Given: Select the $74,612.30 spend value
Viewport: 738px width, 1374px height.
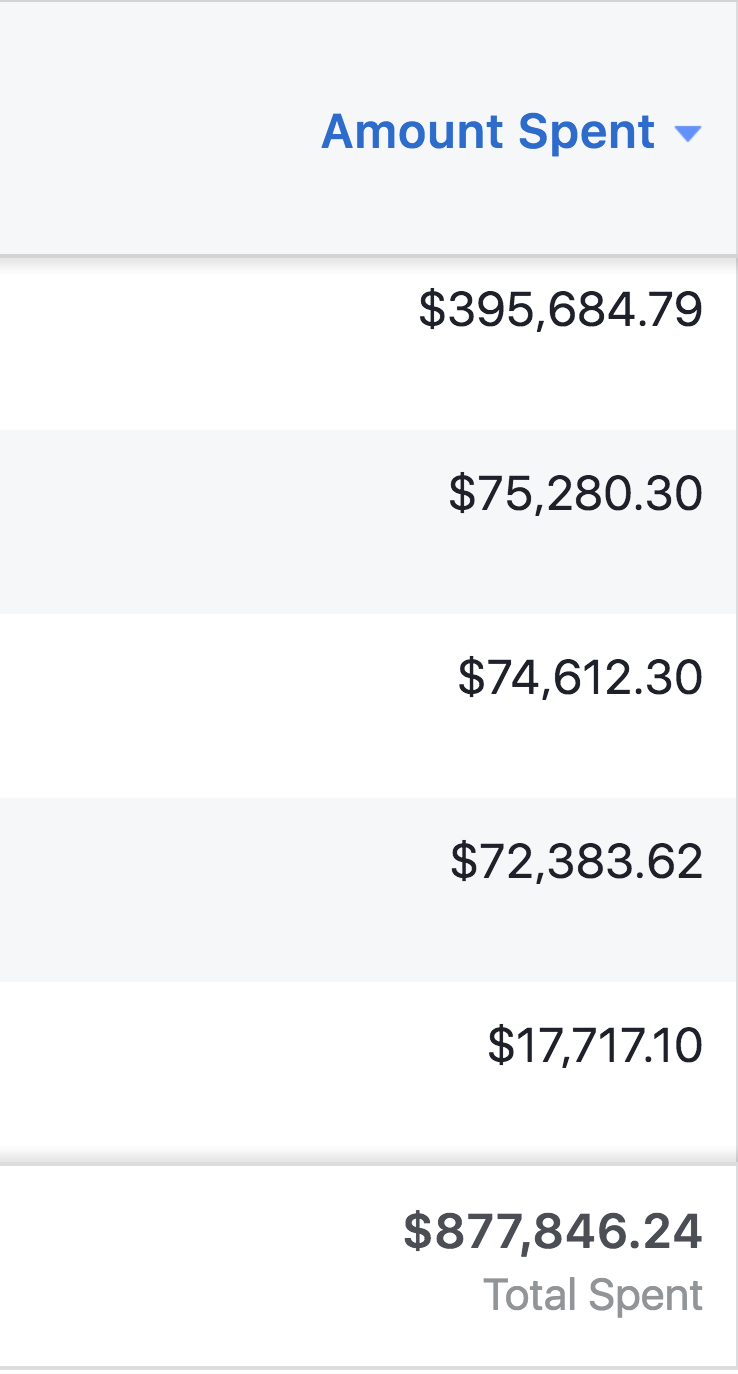Looking at the screenshot, I should pyautogui.click(x=580, y=677).
